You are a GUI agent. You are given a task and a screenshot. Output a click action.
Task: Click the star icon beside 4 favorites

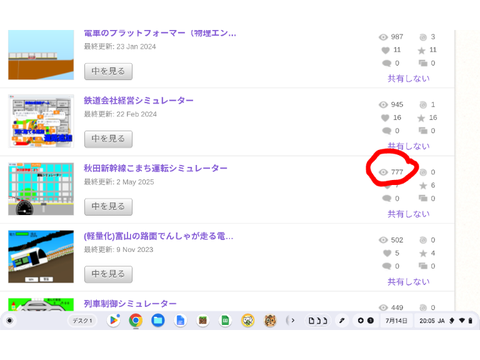pos(423,253)
